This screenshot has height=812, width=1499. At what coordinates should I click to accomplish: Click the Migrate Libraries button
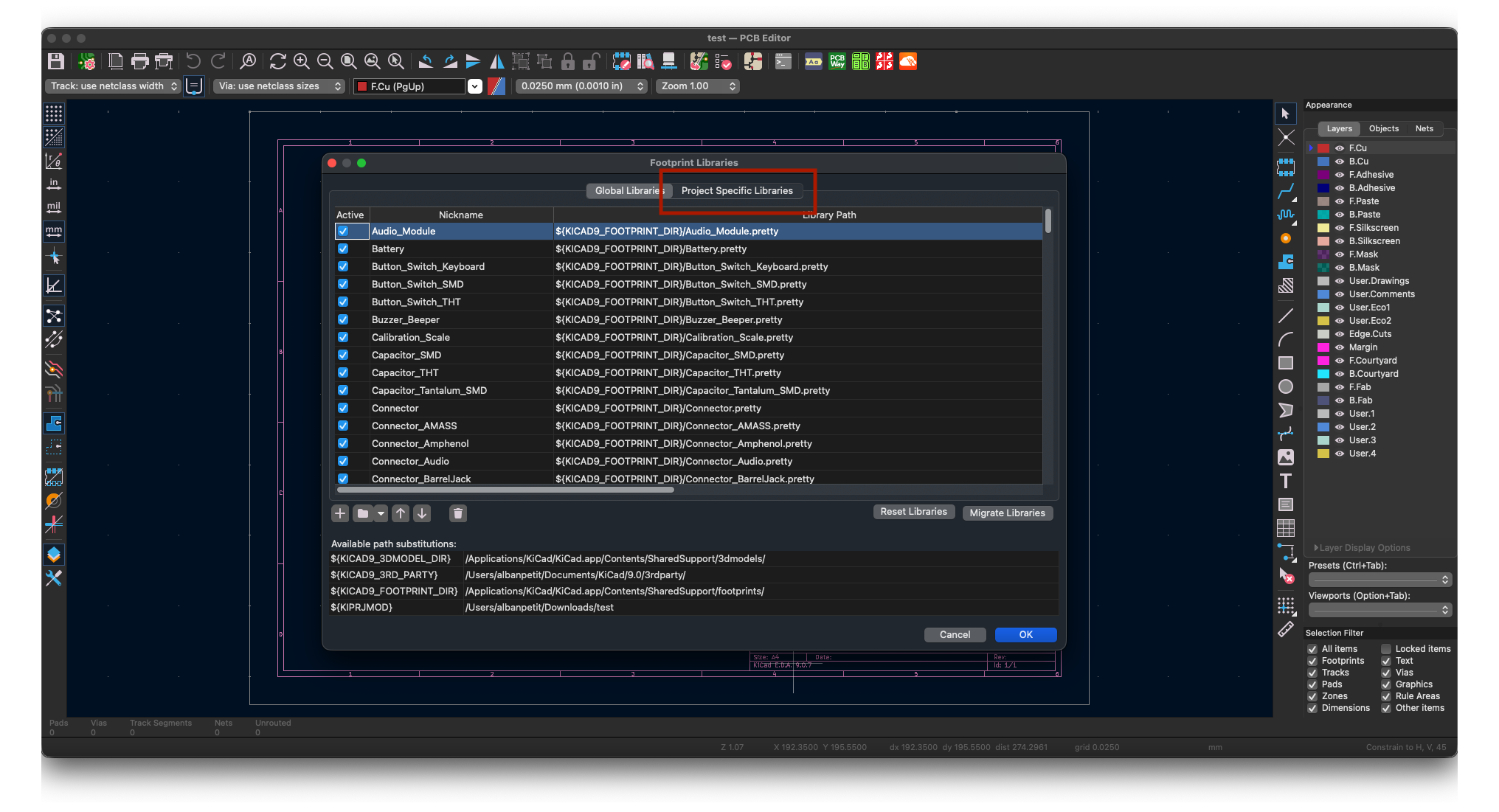coord(1007,513)
